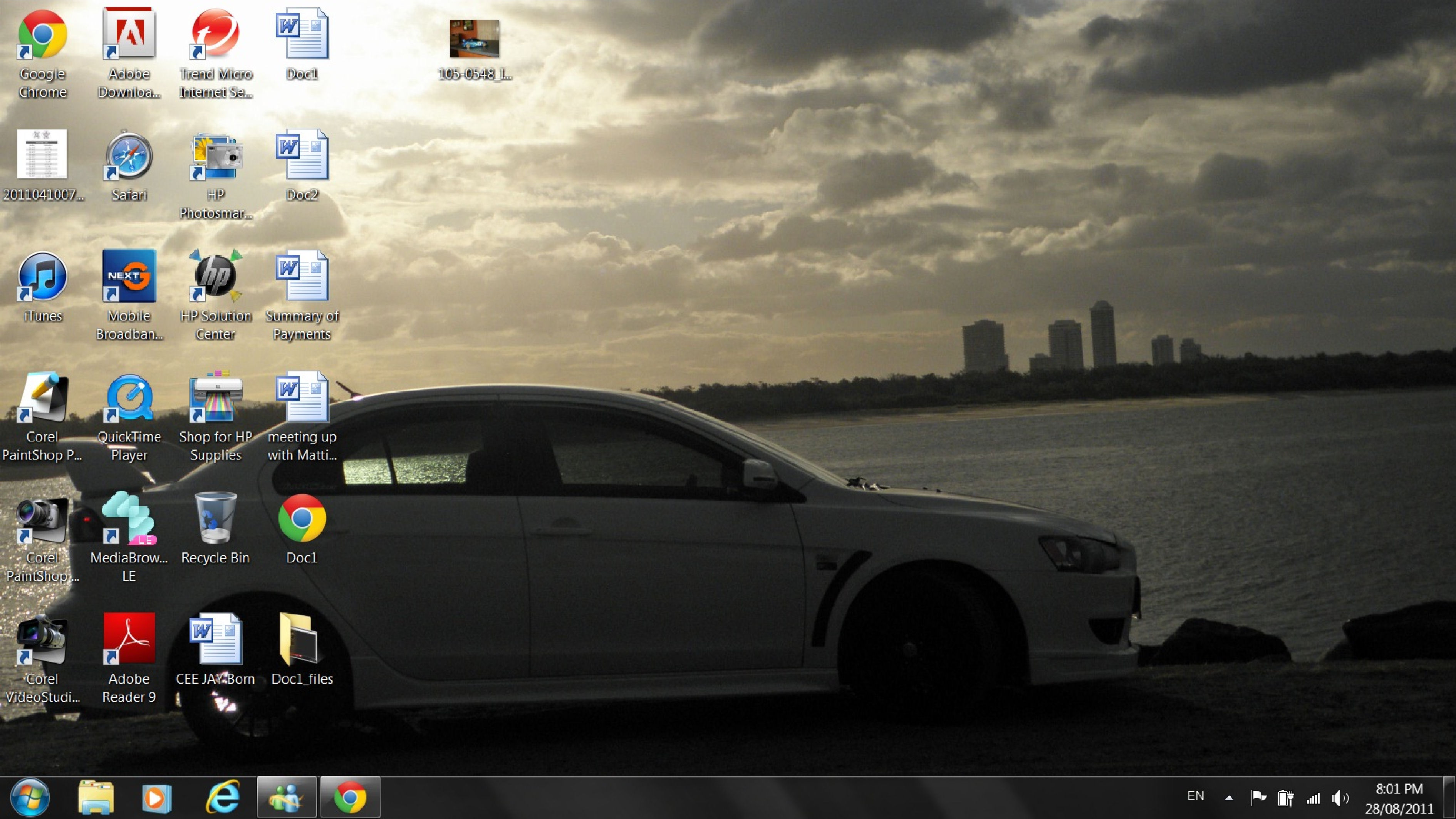Screen dimensions: 1456x819
Task: Select the Doc2 Word document
Action: coord(302,166)
